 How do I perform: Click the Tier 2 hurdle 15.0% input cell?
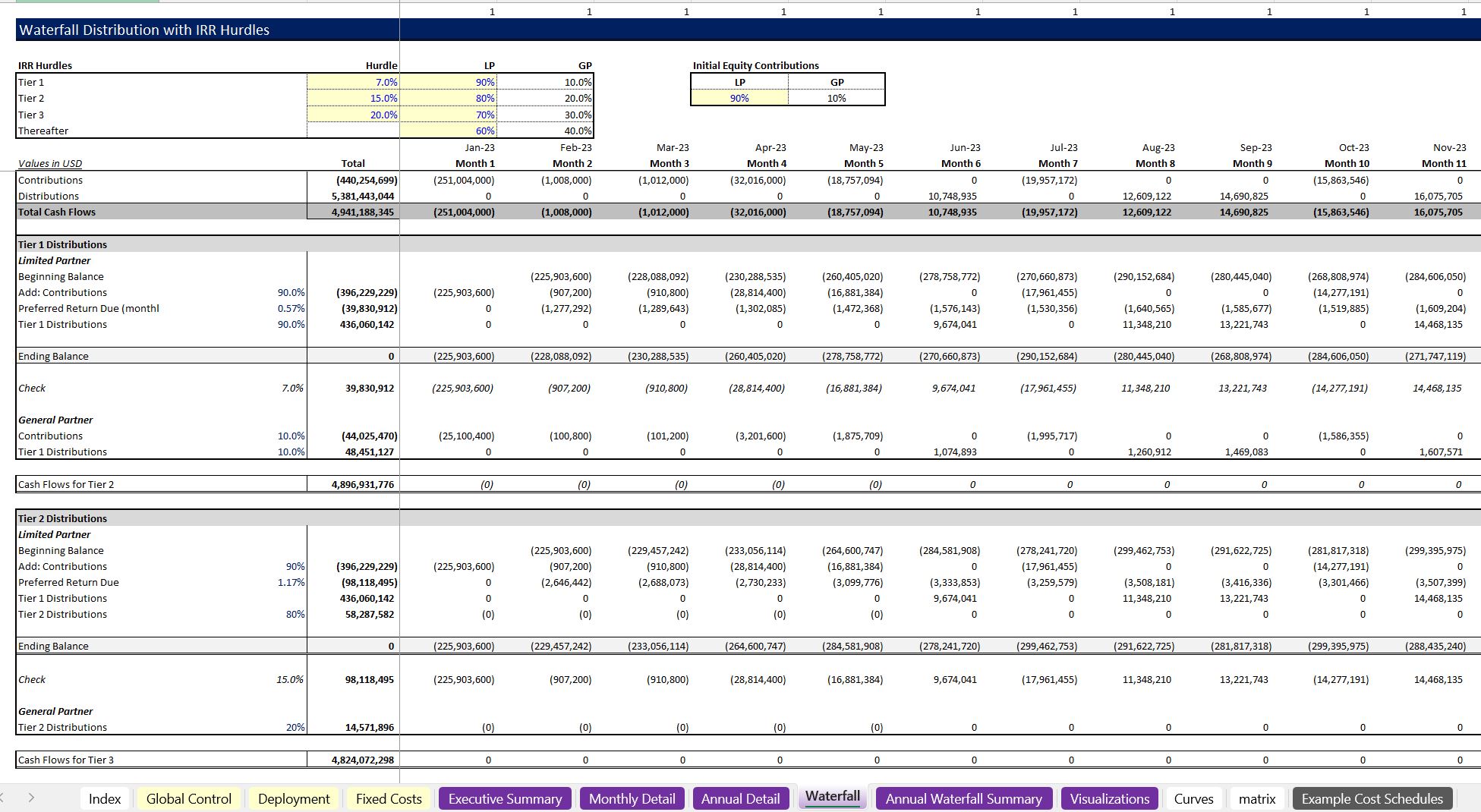point(353,99)
